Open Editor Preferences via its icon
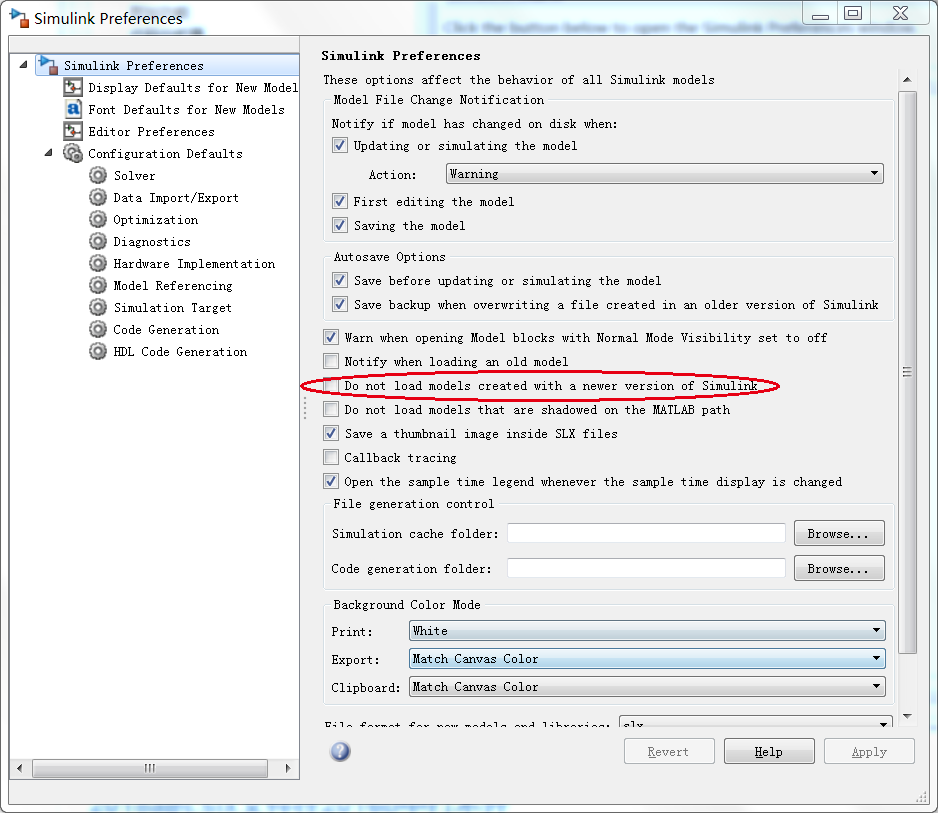The height and width of the screenshot is (813, 938). [x=72, y=131]
